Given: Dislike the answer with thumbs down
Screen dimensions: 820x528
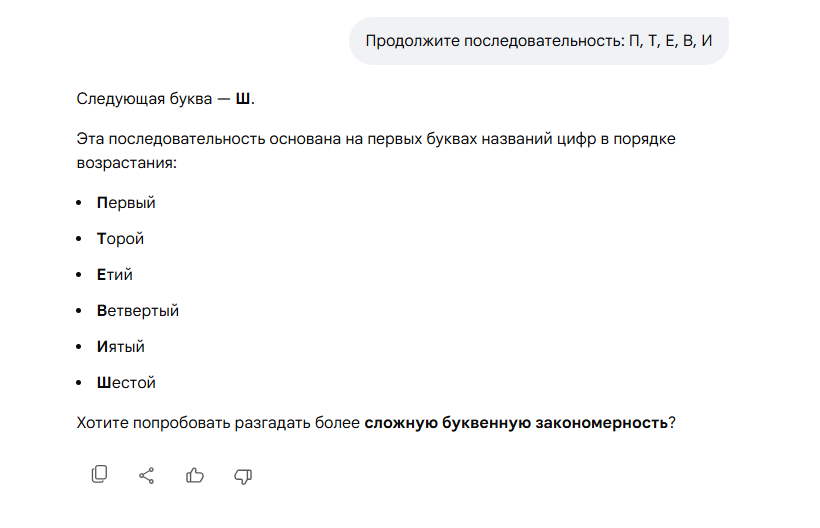Looking at the screenshot, I should (243, 475).
